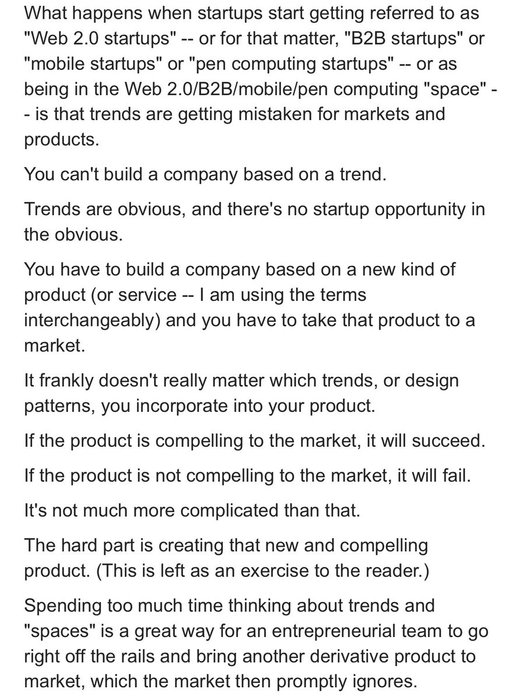Image resolution: width=530 pixels, height=700 pixels.
Task: Click the sentence ending "it will fail."
Action: [x=247, y=476]
